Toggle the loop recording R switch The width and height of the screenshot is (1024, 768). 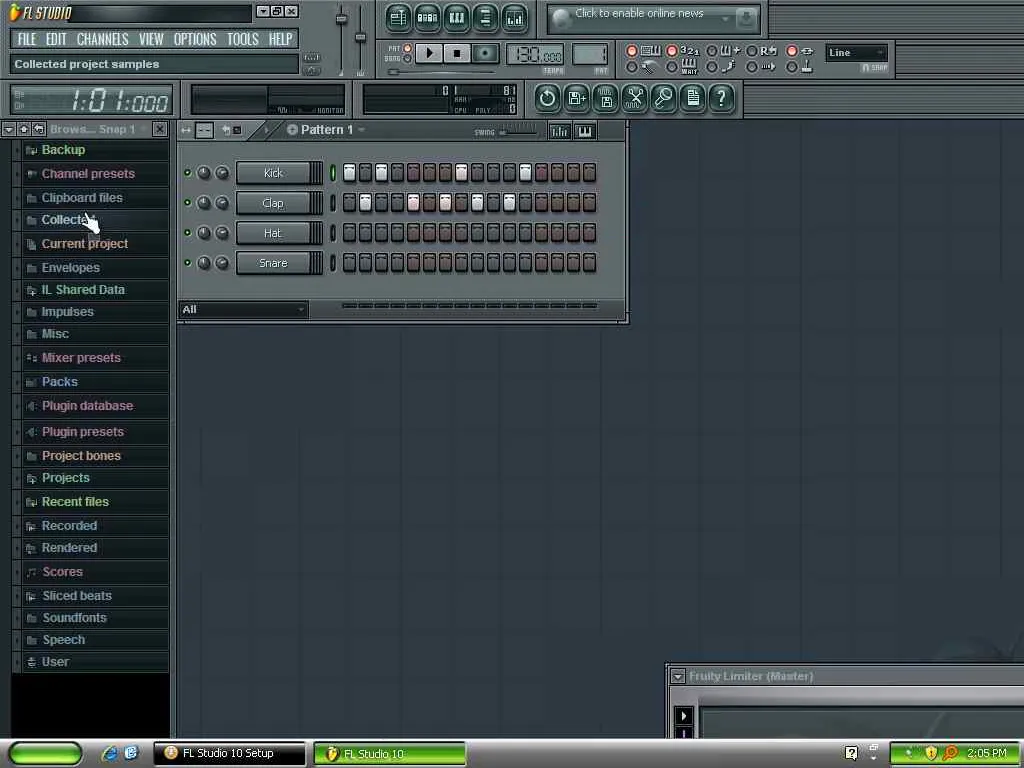[752, 50]
